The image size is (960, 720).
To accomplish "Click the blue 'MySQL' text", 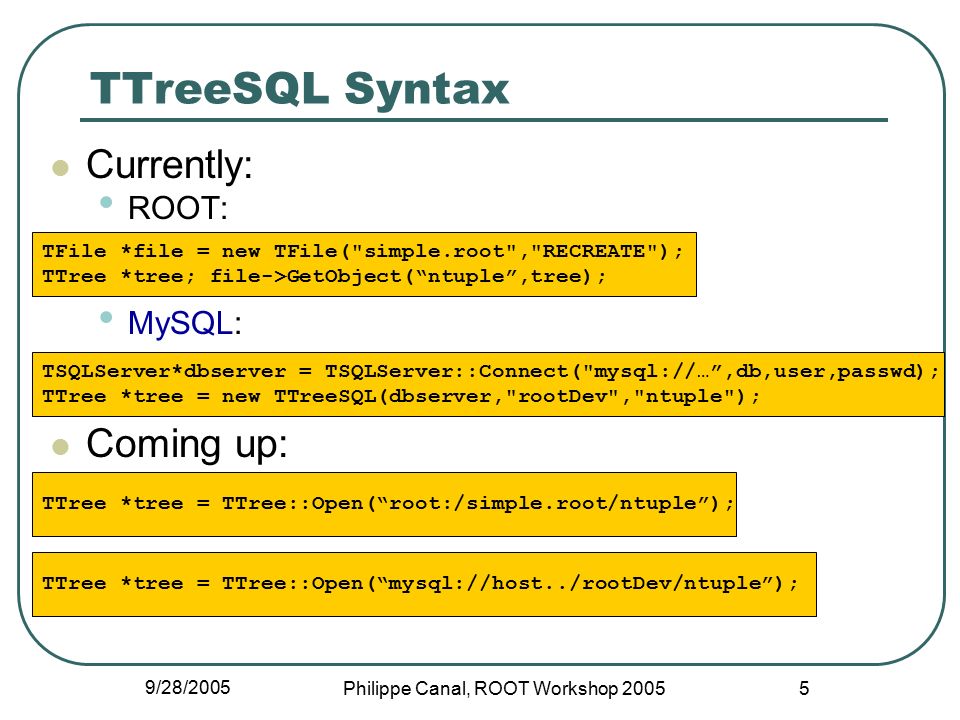I will tap(180, 323).
